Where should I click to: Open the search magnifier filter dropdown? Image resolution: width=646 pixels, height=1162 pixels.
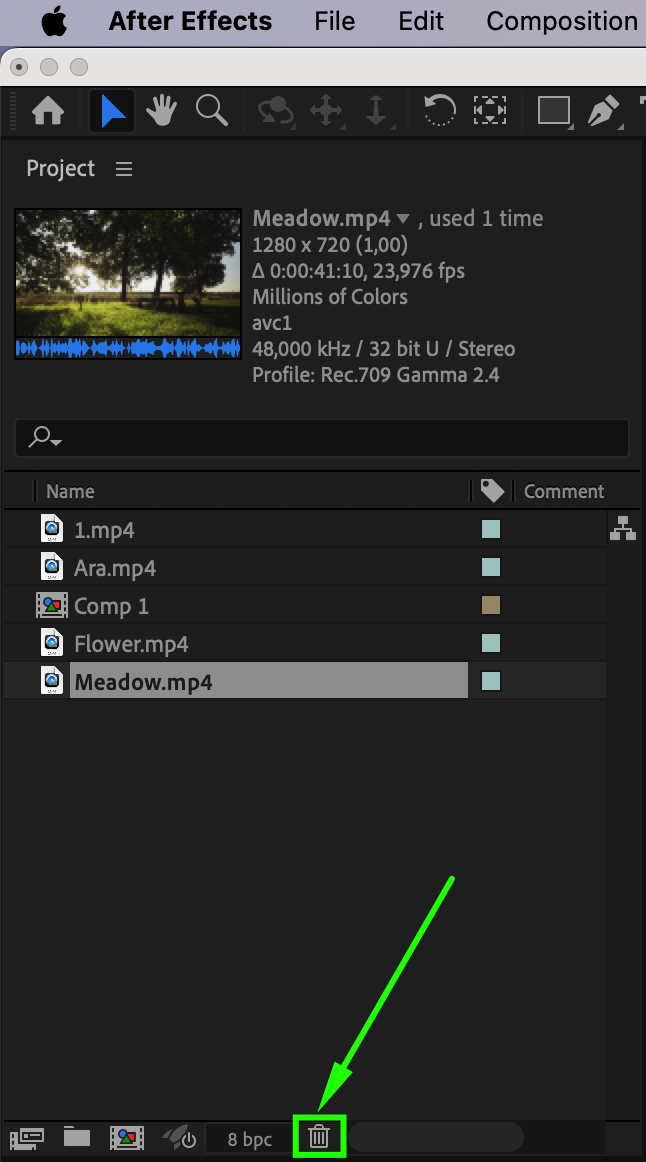(x=44, y=437)
